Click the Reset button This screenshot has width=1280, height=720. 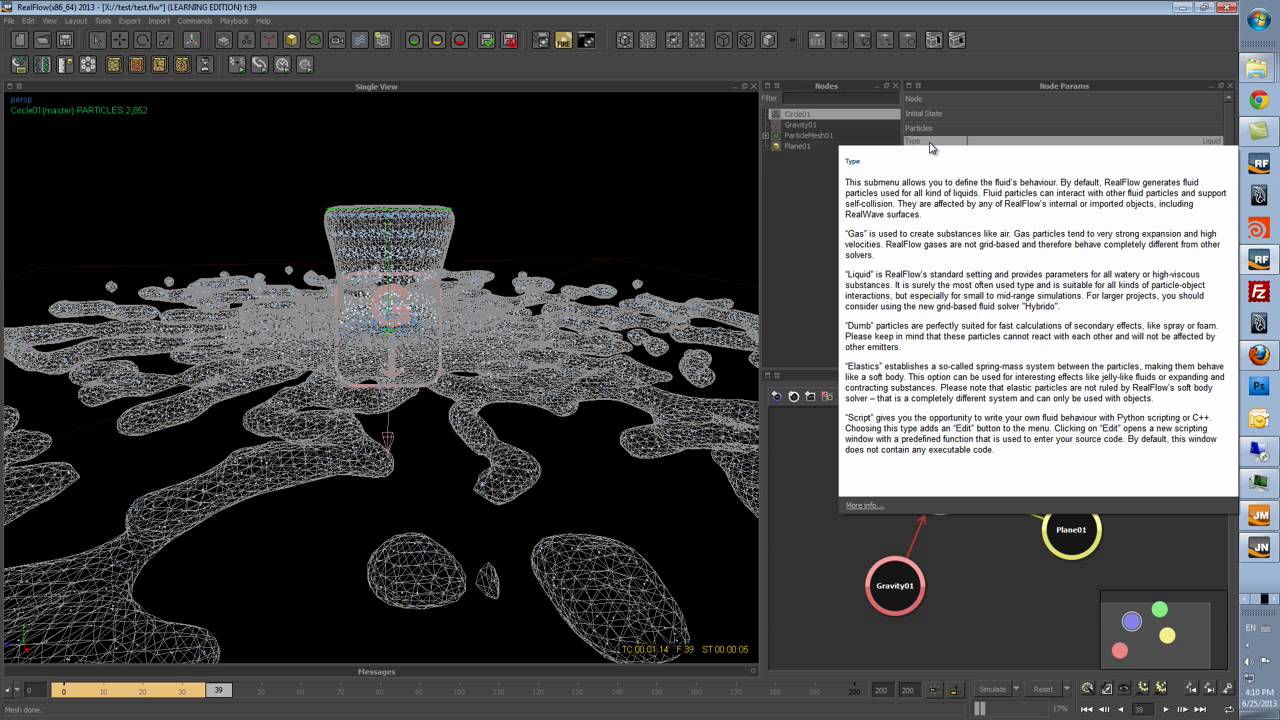1043,689
